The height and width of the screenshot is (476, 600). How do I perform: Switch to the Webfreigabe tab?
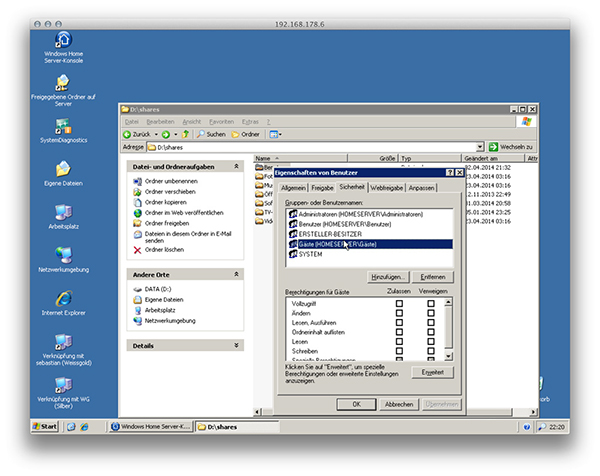pos(386,188)
